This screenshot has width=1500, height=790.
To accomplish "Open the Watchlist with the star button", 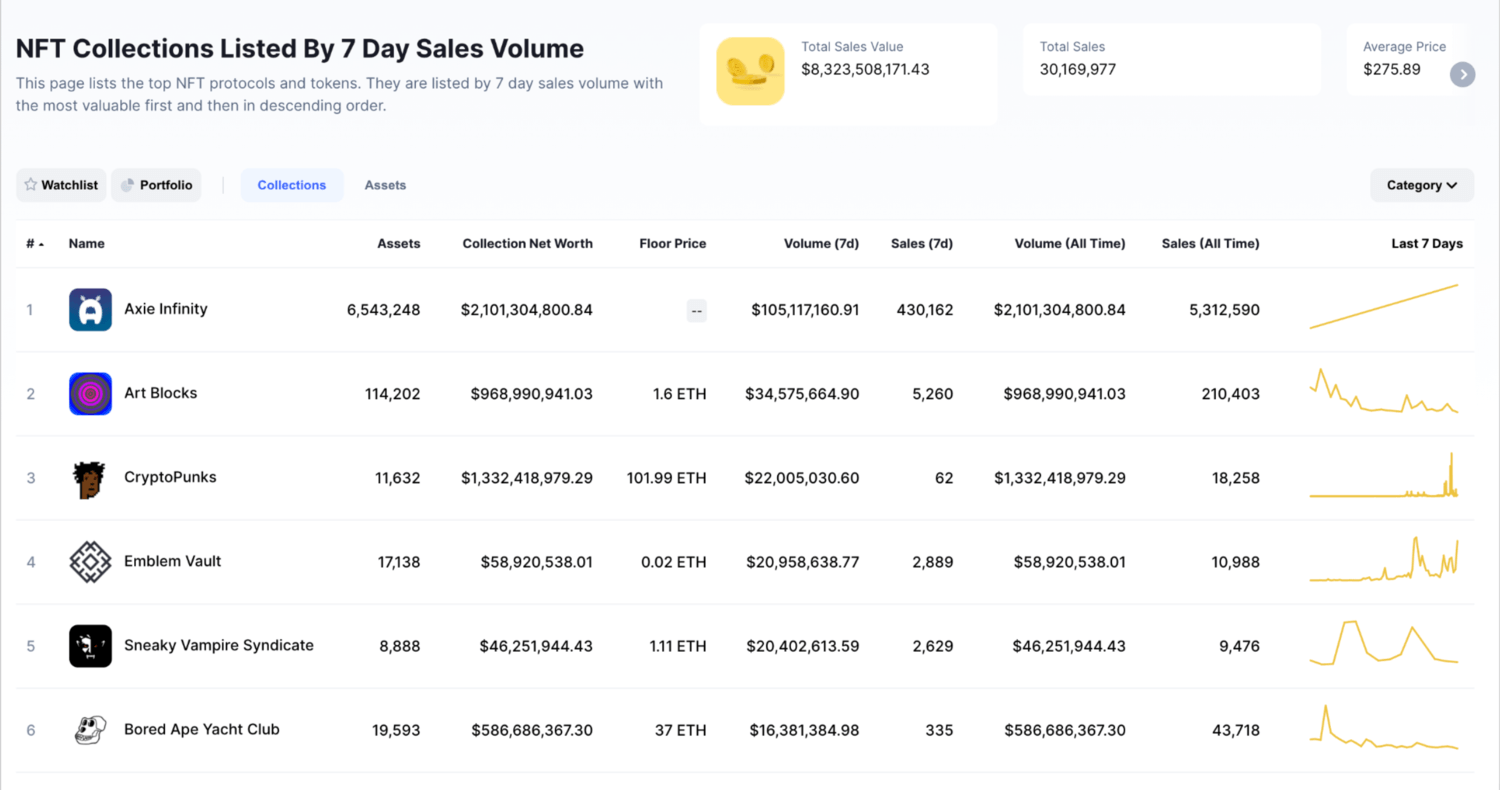I will [x=61, y=185].
